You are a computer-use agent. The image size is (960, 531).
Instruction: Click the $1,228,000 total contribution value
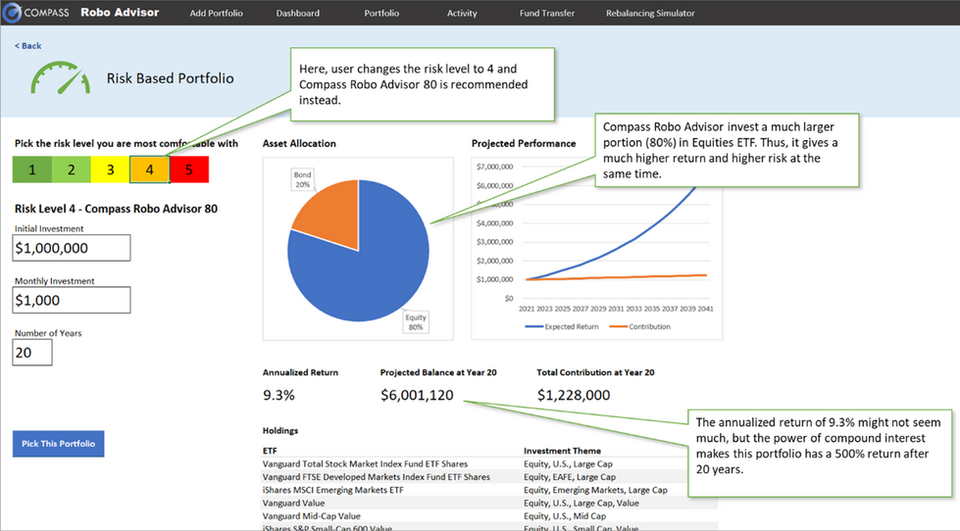point(574,395)
